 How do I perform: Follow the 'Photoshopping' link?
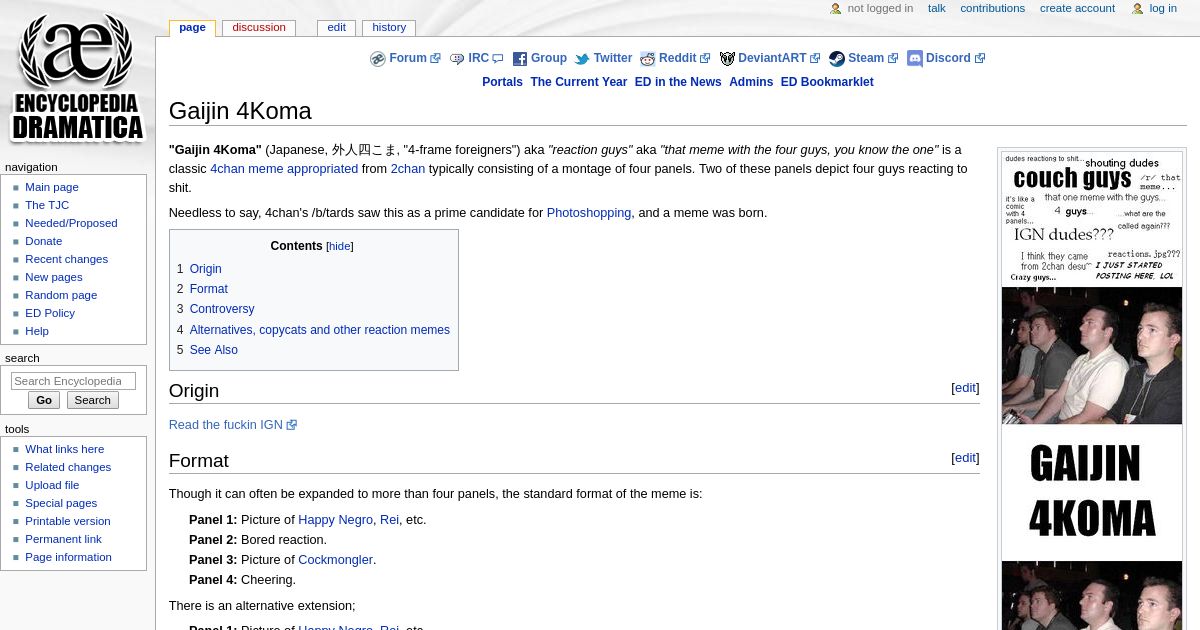point(589,213)
